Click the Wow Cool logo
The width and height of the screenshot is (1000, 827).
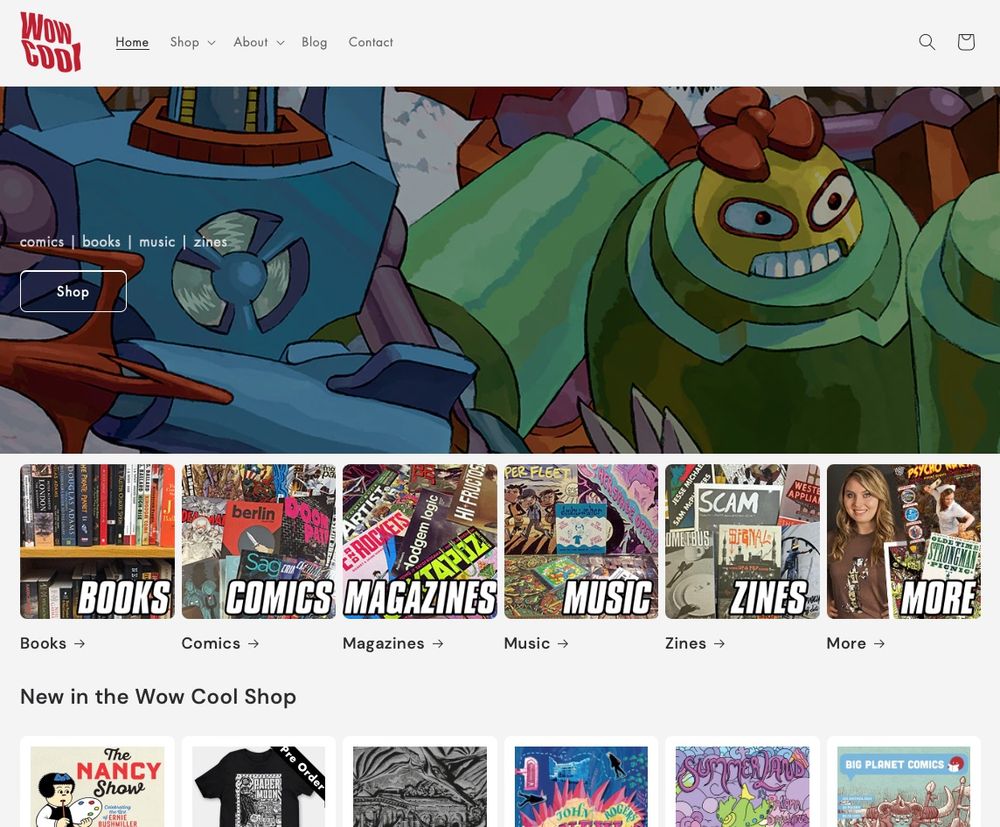(x=51, y=41)
